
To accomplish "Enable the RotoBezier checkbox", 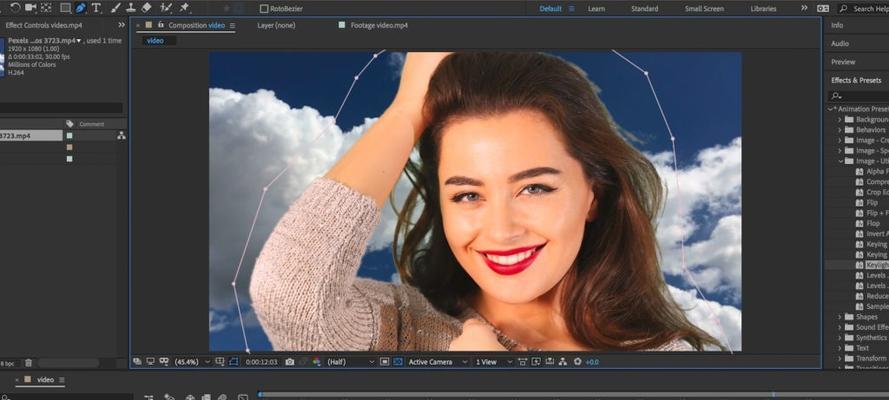I will point(264,8).
